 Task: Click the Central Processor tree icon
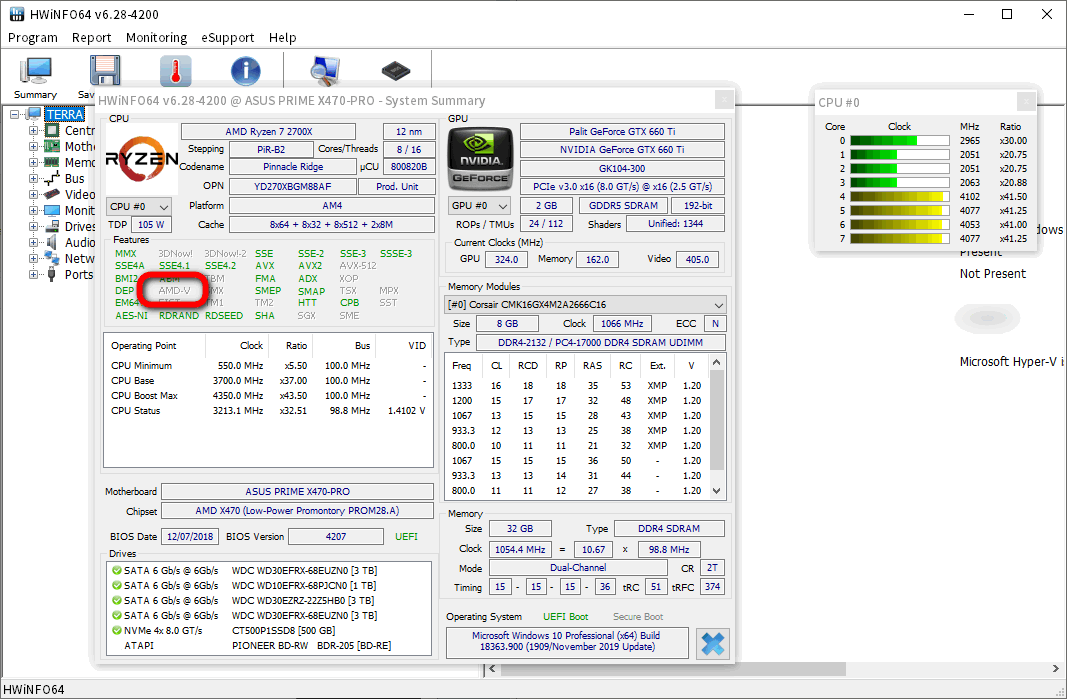pos(52,130)
